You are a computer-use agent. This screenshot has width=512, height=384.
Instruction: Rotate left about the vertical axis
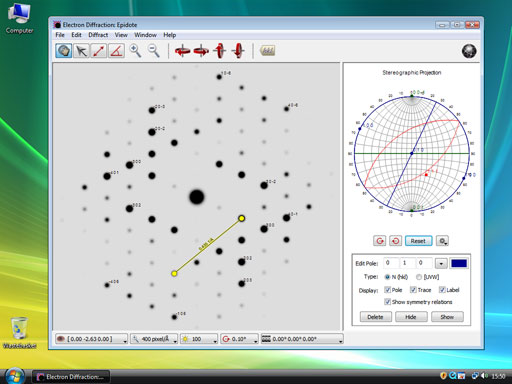click(182, 51)
